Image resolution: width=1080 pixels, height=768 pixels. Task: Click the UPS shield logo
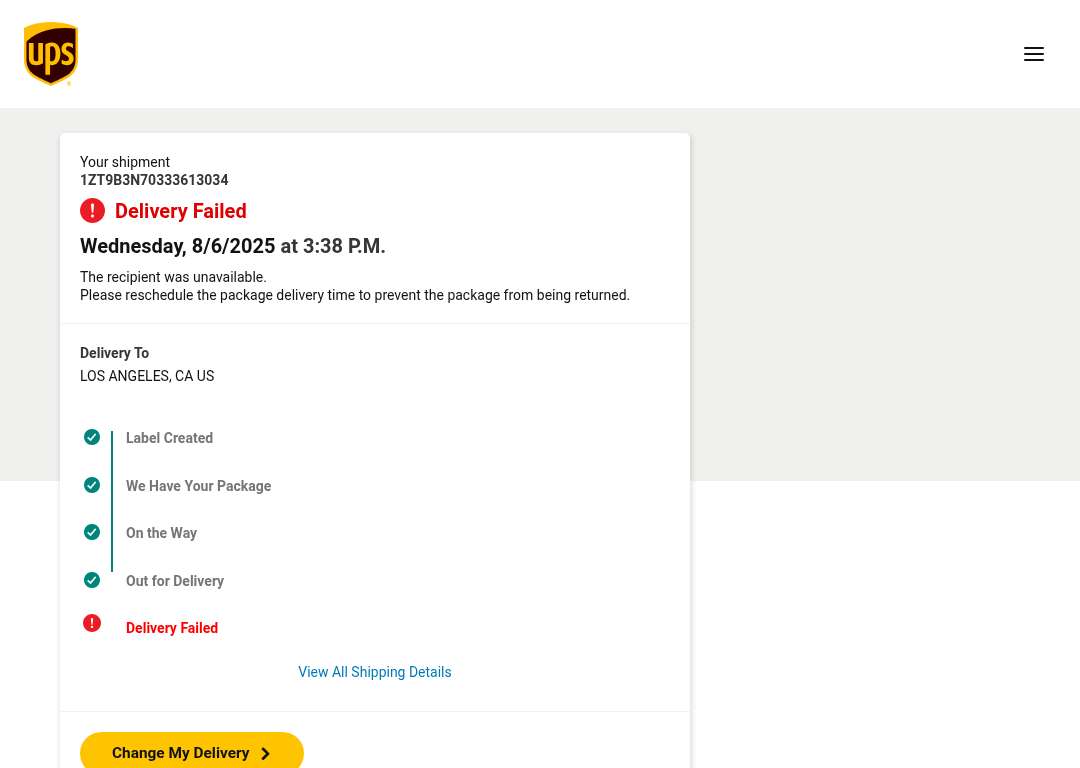[x=51, y=54]
